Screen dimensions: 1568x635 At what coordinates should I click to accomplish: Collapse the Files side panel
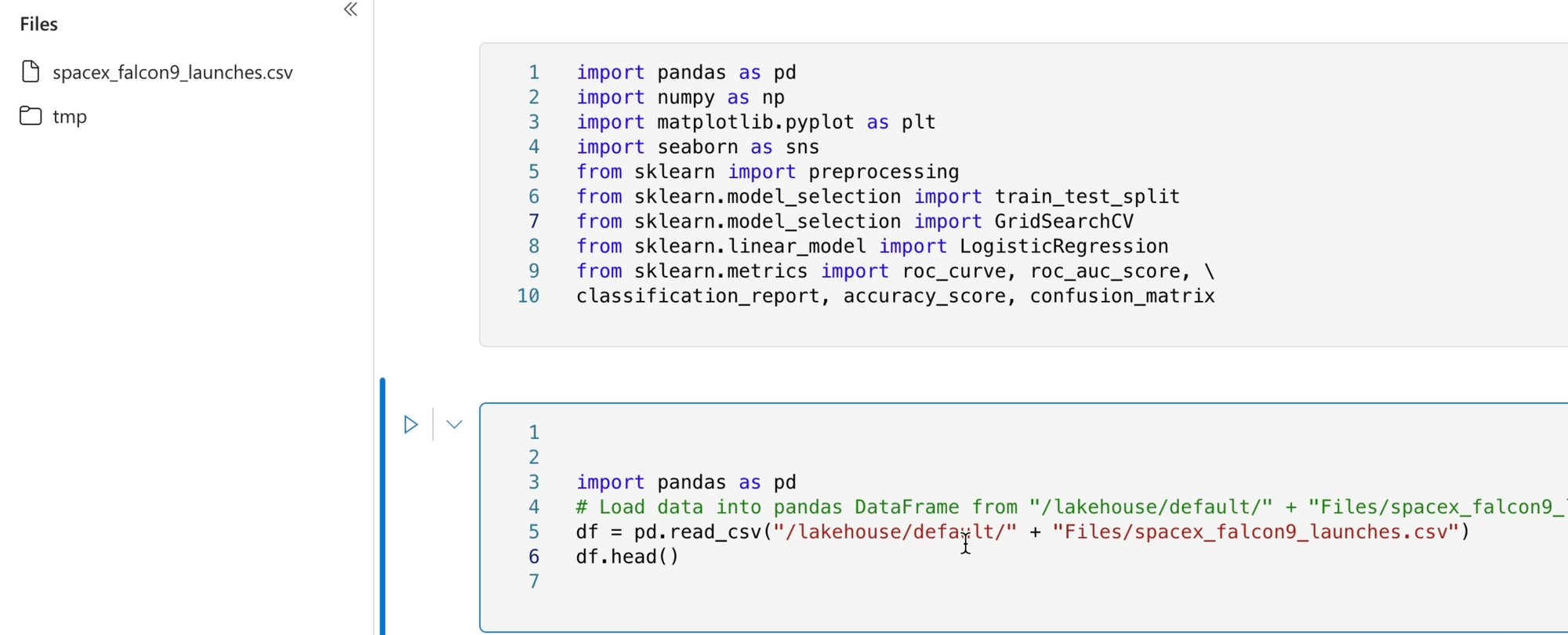[350, 9]
